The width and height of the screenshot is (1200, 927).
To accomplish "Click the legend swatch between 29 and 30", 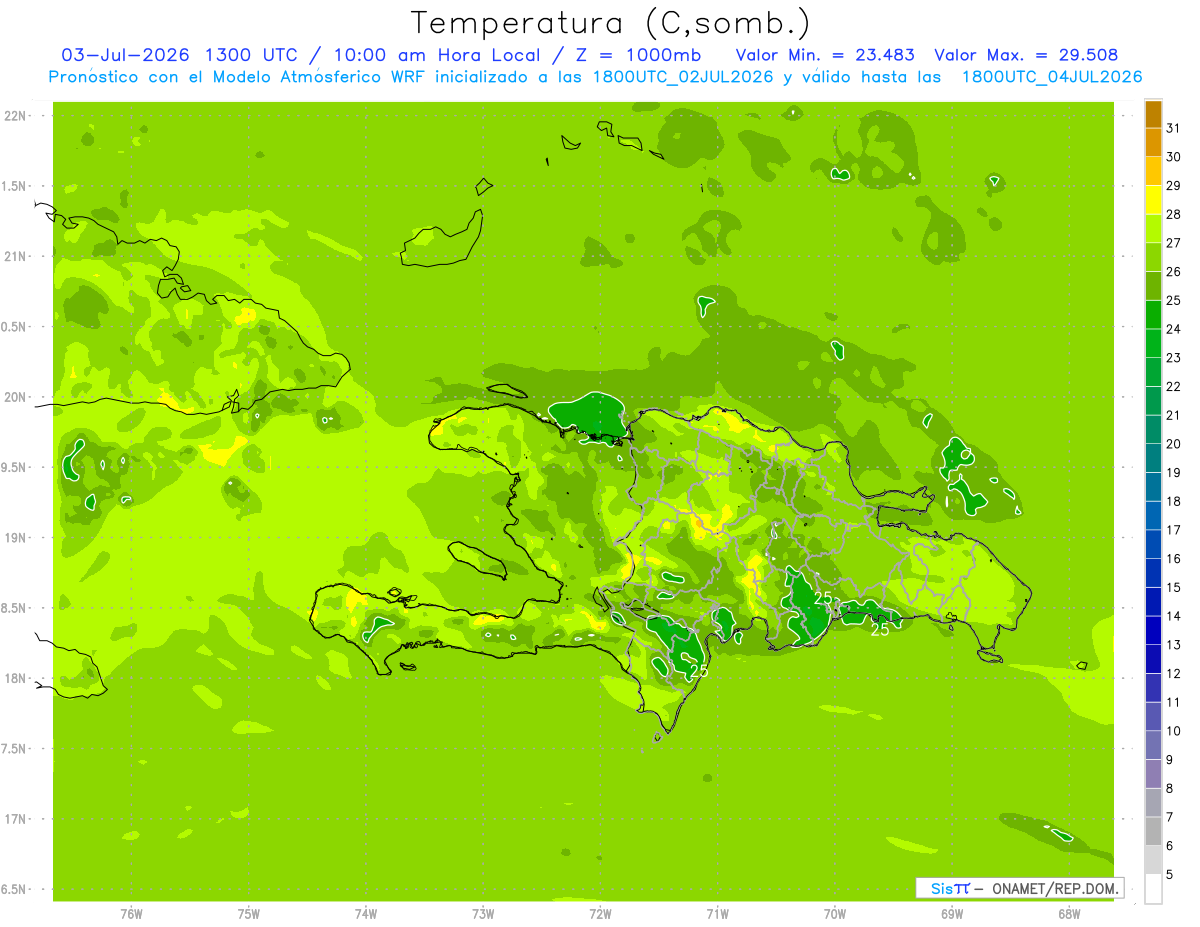I will [1153, 170].
